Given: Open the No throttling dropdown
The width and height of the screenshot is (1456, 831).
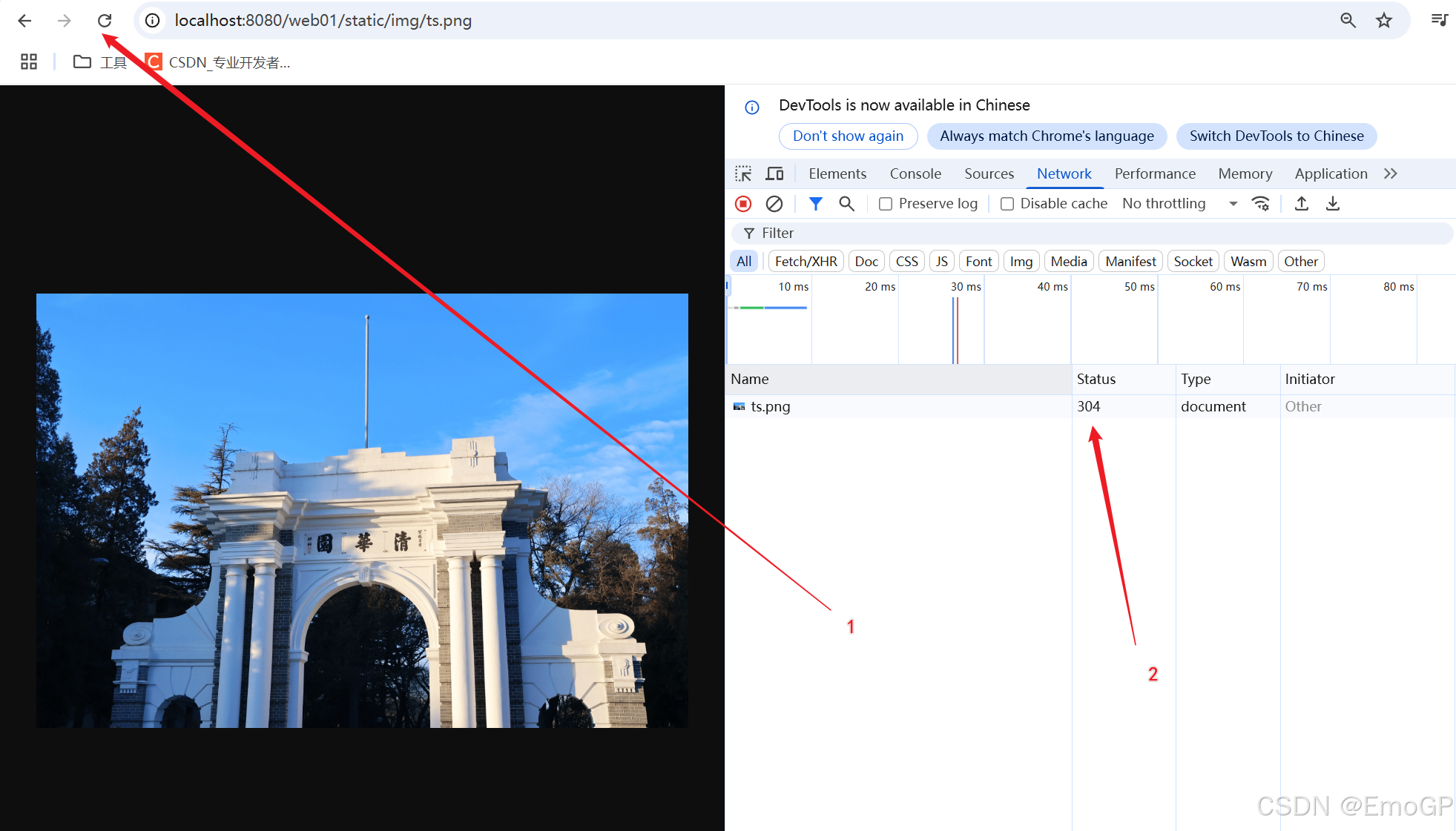Looking at the screenshot, I should coord(1179,203).
